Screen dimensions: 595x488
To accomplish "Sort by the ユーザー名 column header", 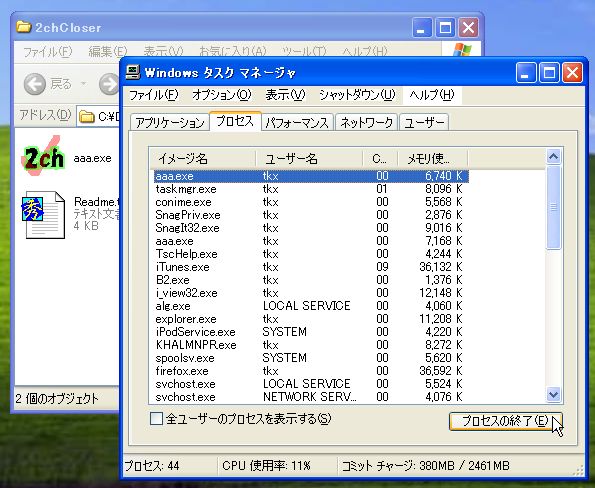I will (x=309, y=159).
